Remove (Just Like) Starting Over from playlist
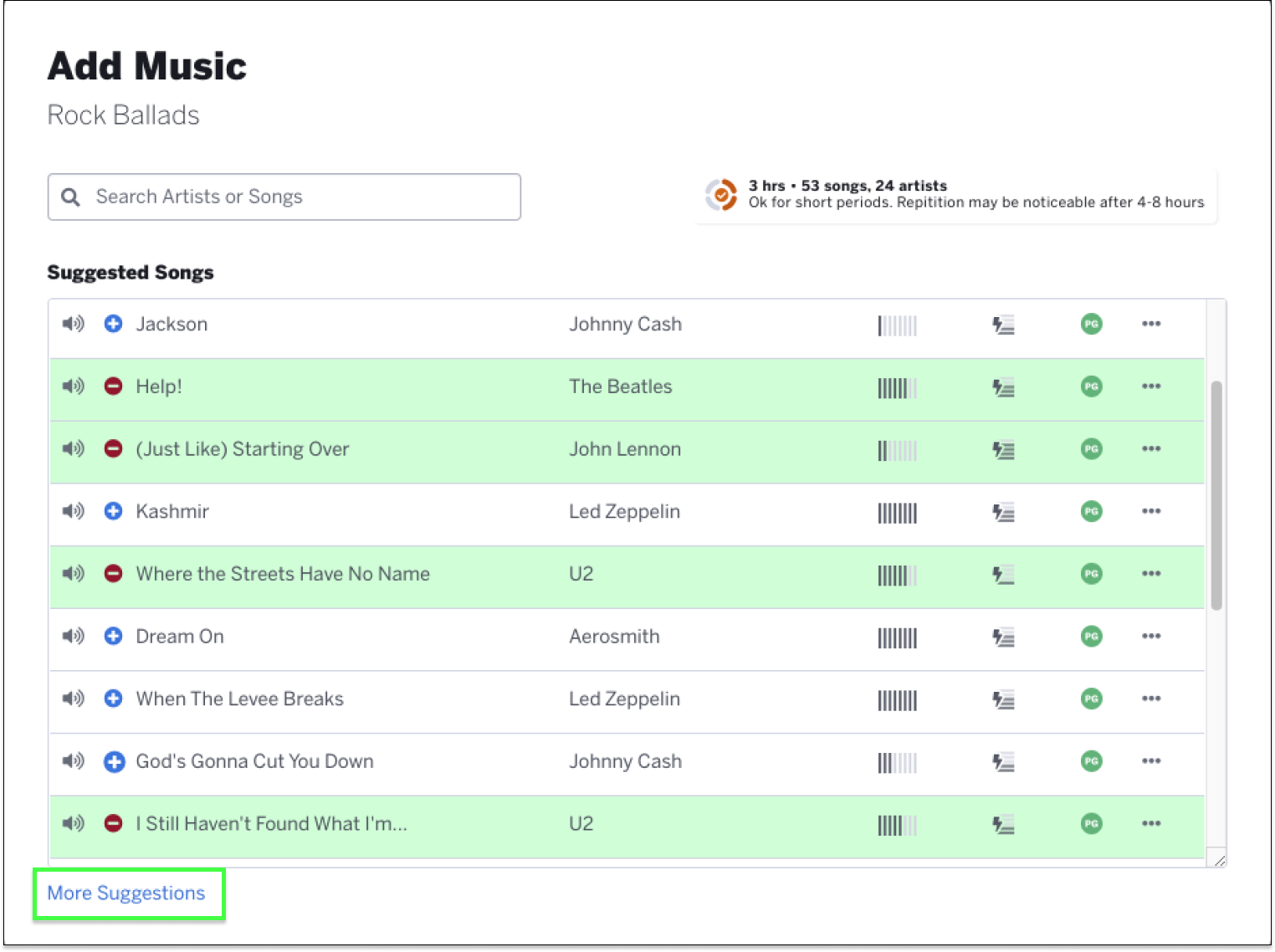This screenshot has height=952, width=1275. (114, 448)
